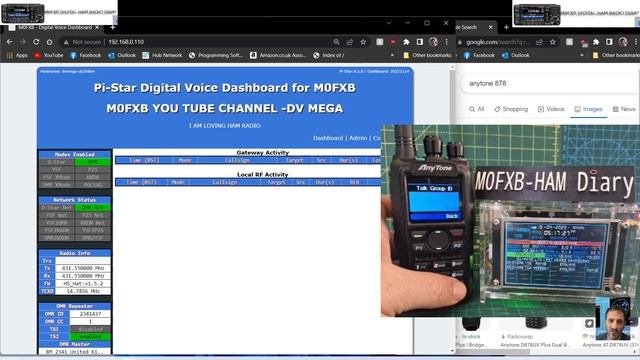Click the search box containing anytone 878
This screenshot has width=640, height=360.
coord(549,83)
